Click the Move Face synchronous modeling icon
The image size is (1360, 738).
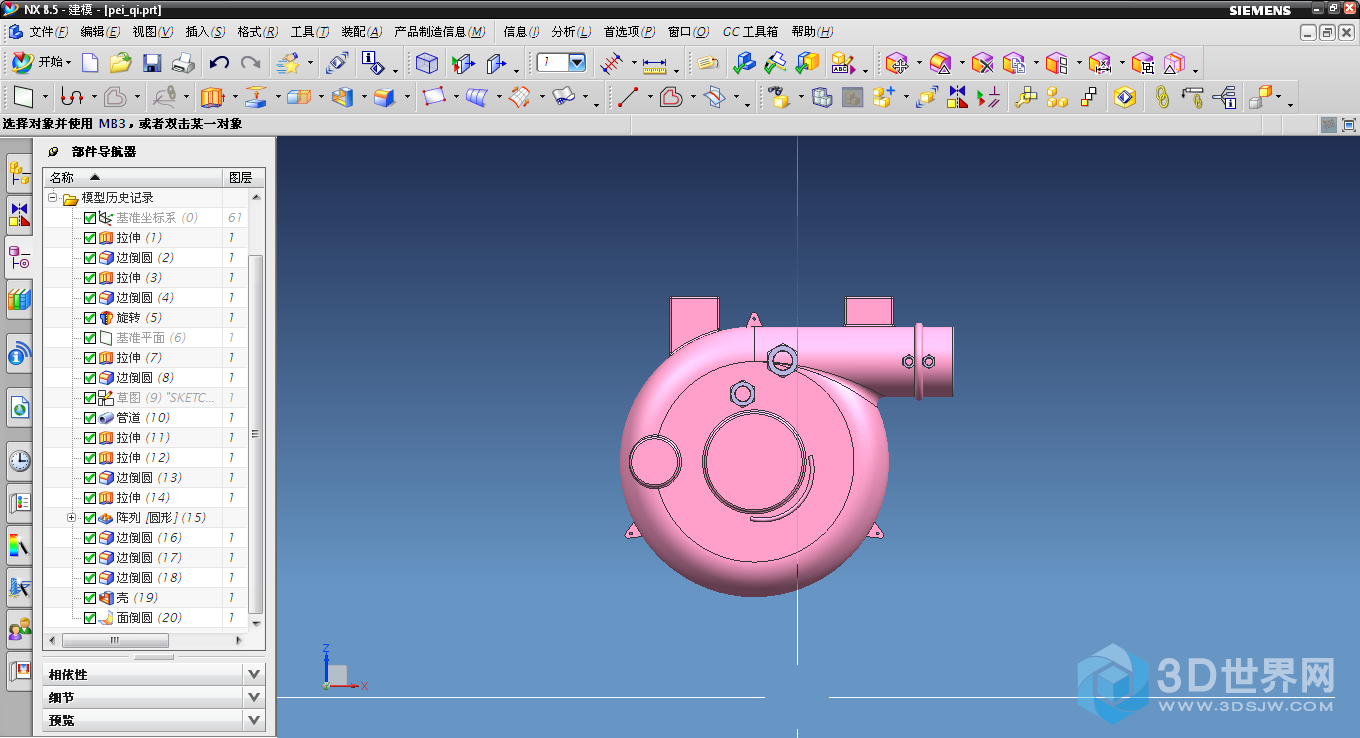(x=897, y=64)
